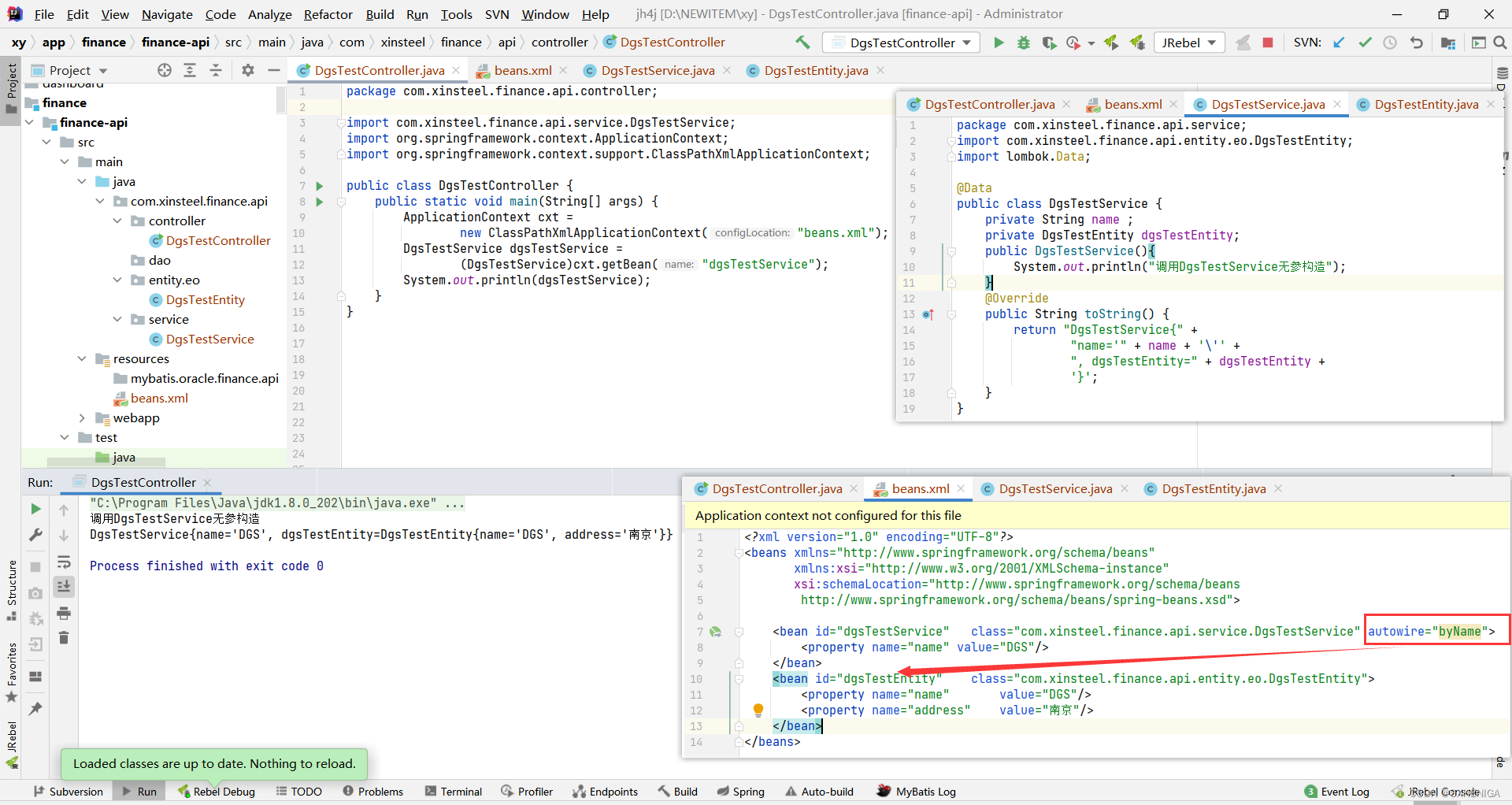Screen dimensions: 1512x805
Task: Toggle Pin Tab in the Run panel
Action: (35, 709)
